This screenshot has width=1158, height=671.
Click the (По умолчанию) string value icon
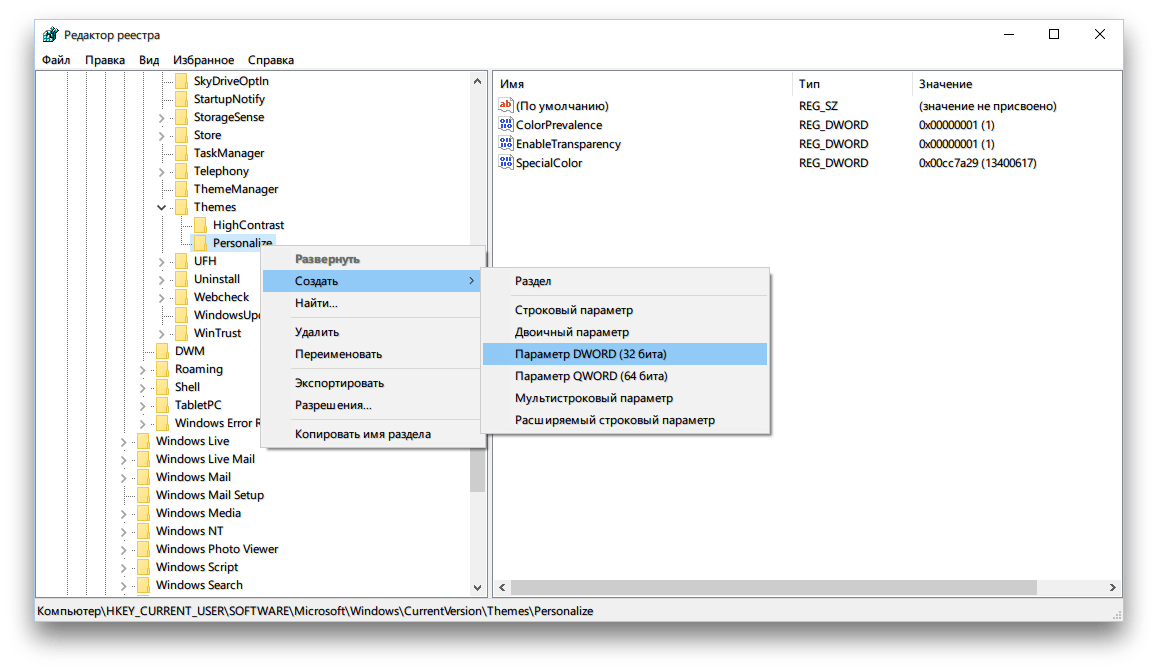(506, 105)
